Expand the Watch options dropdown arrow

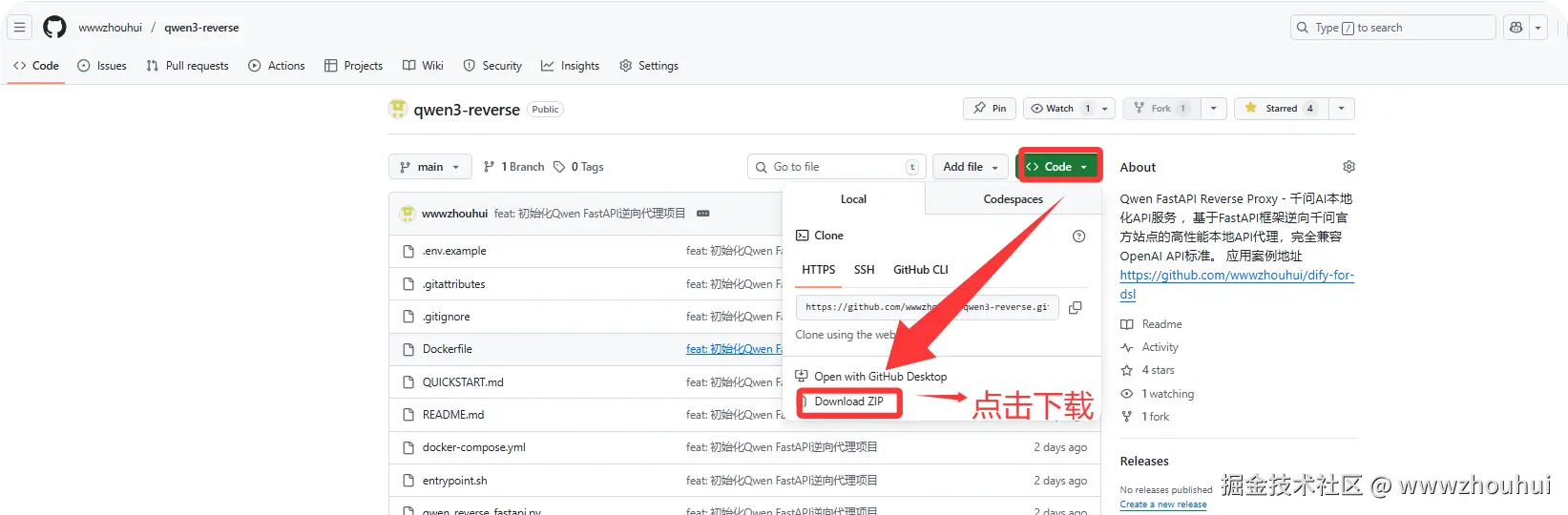pos(1105,109)
